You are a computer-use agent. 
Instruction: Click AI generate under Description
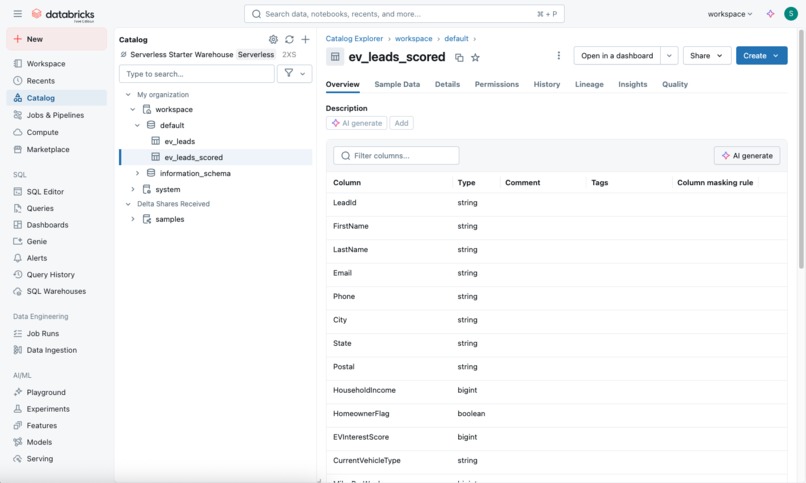pos(357,123)
